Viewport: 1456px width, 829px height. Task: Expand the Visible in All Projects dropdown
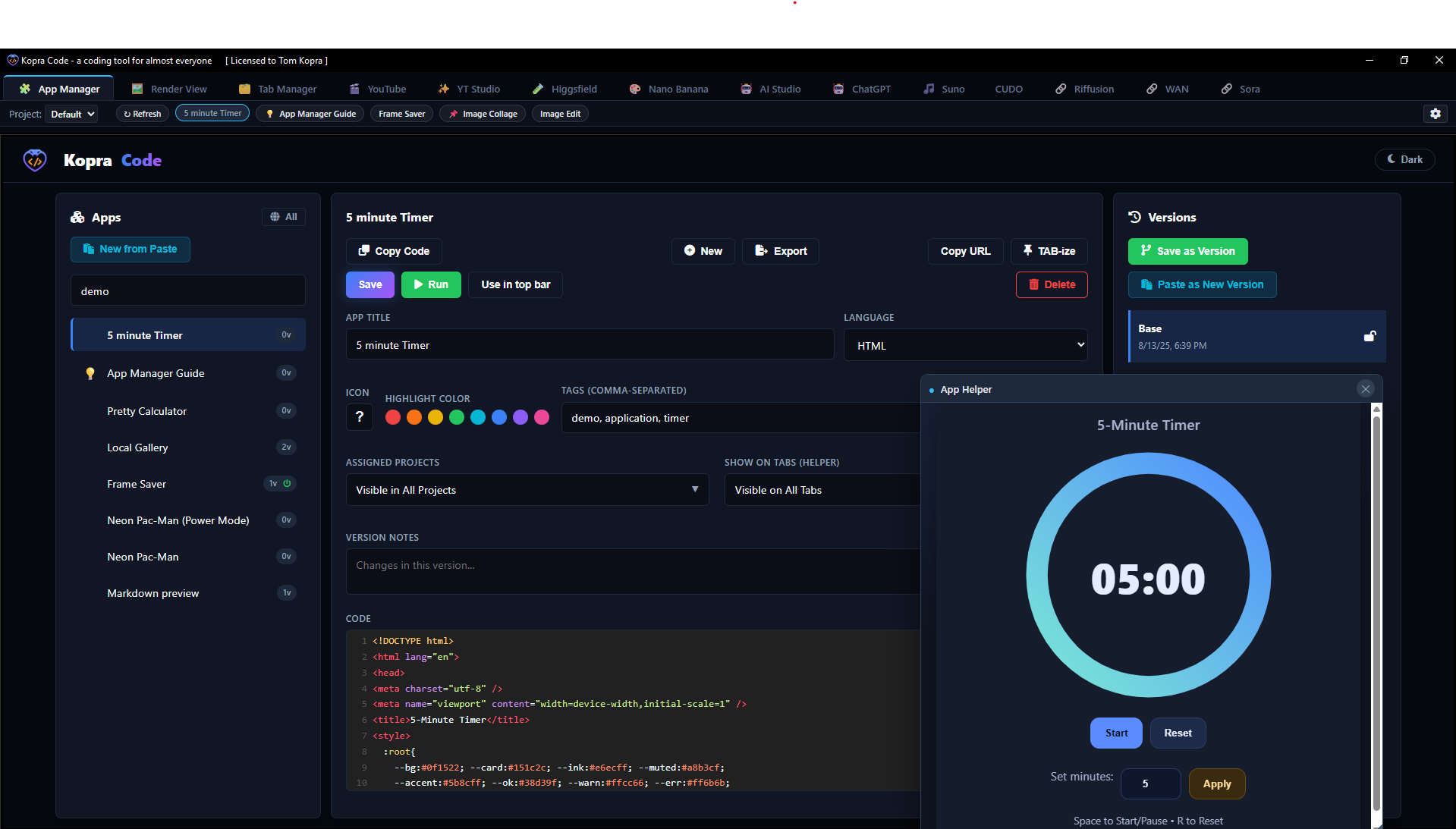tap(527, 489)
